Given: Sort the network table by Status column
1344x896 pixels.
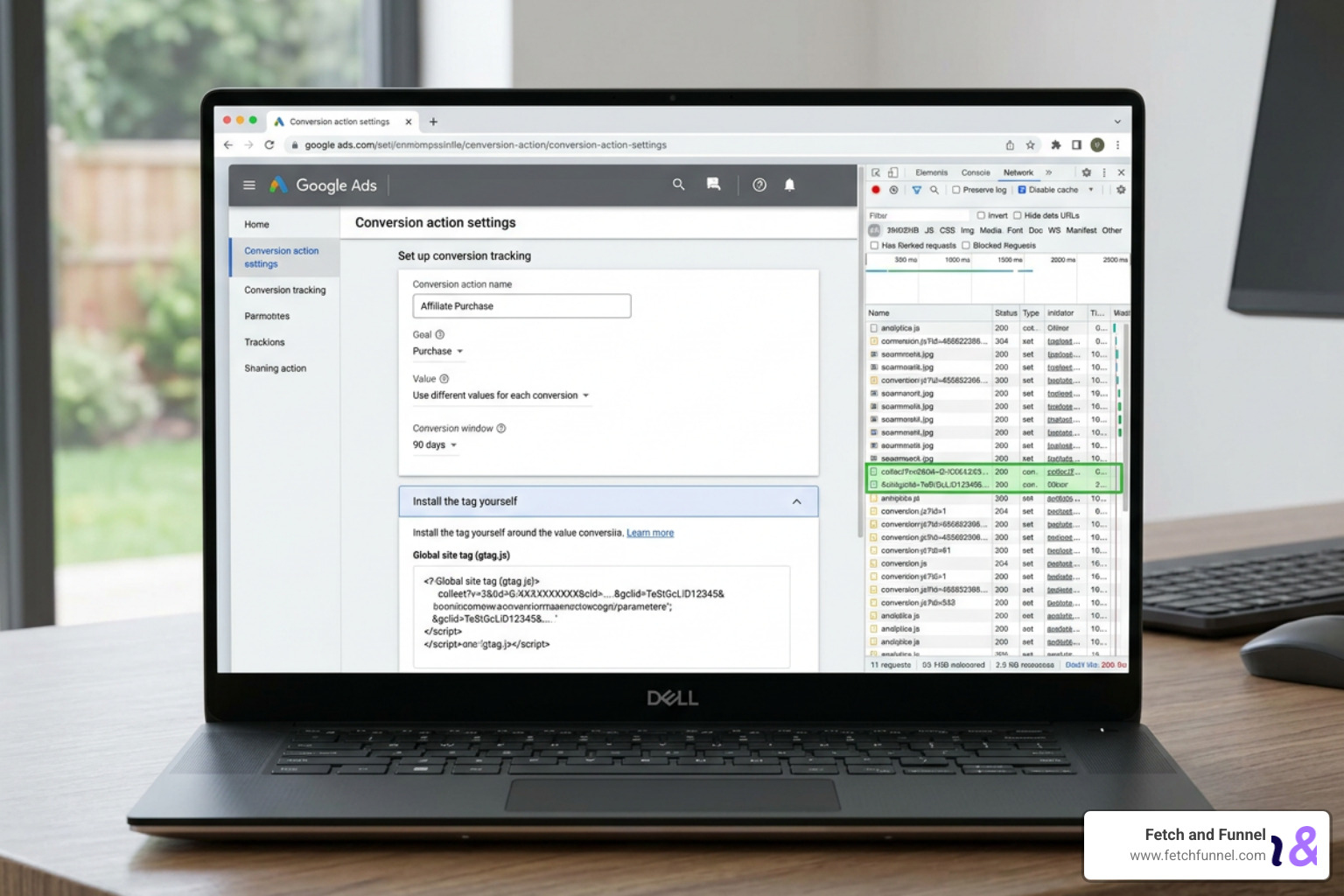Looking at the screenshot, I should pyautogui.click(x=1005, y=313).
